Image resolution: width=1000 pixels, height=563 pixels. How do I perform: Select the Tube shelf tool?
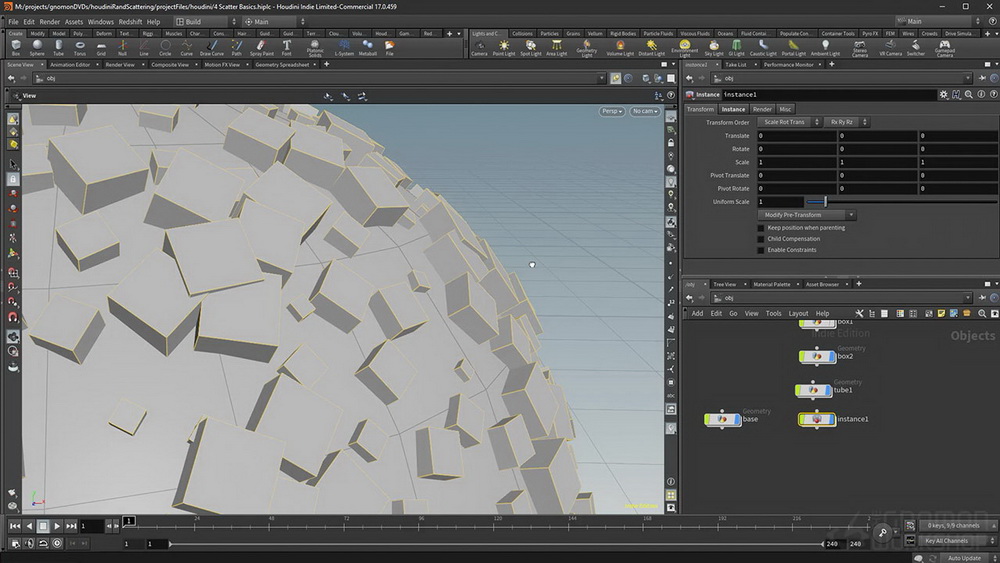click(x=59, y=48)
